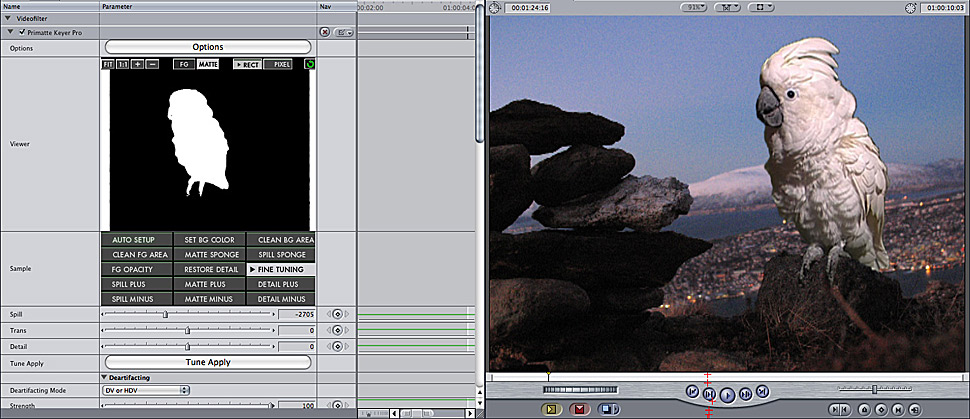Collapse the Videofilter disclosure triangle
970x419 pixels.
pos(8,19)
